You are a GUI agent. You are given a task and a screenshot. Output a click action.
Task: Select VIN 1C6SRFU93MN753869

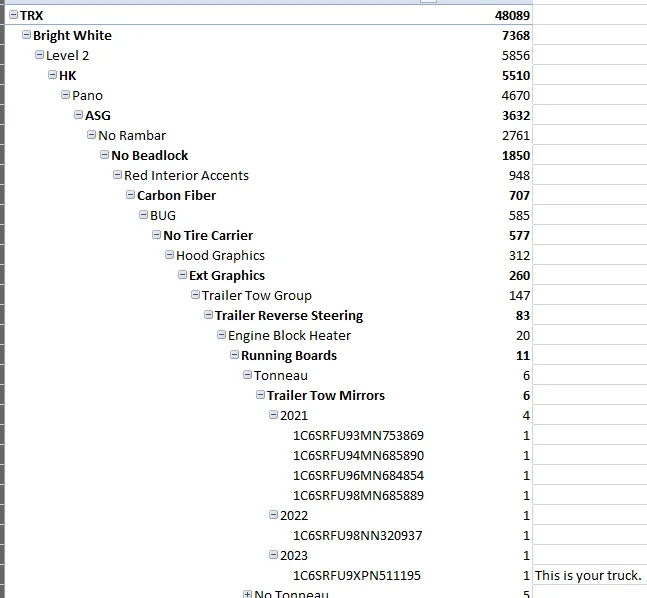[358, 435]
